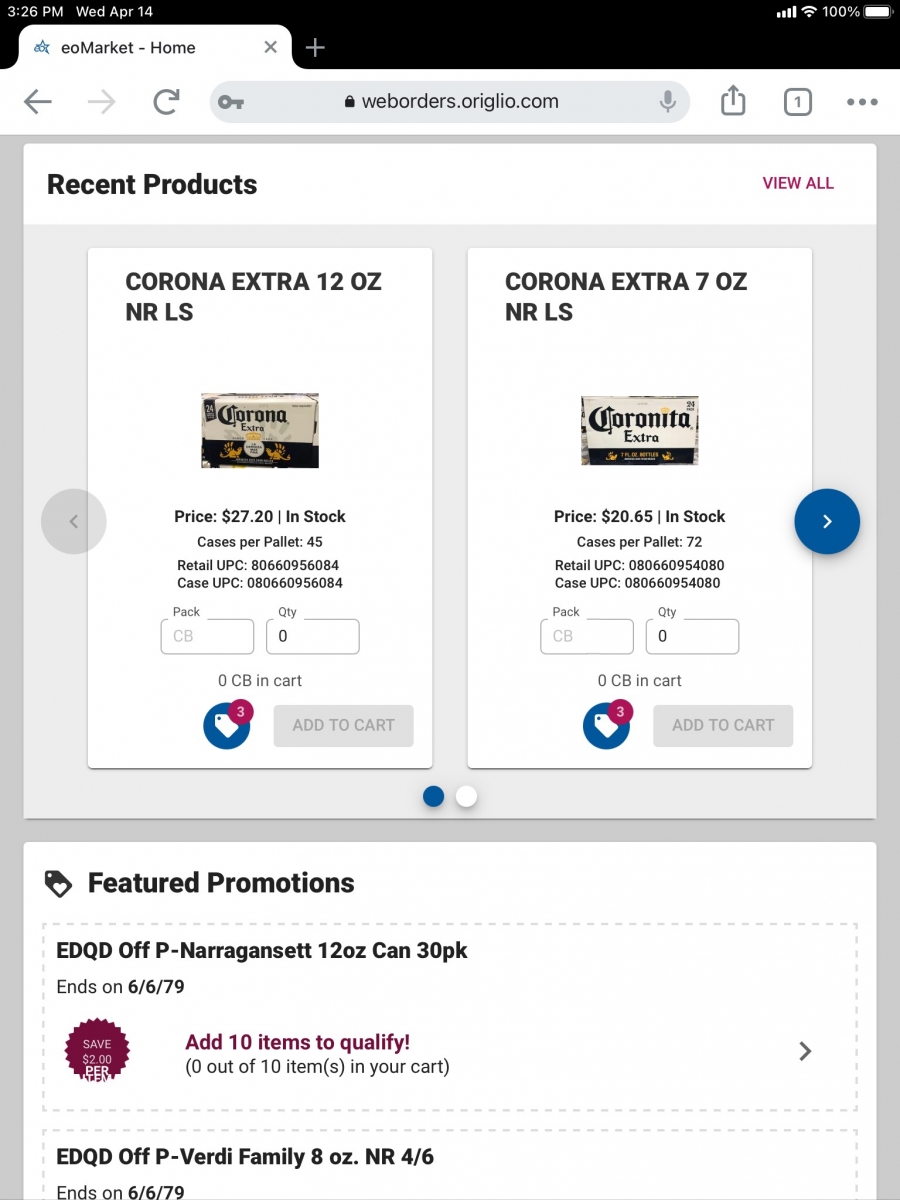
Task: Open the browser share sheet
Action: tap(733, 101)
